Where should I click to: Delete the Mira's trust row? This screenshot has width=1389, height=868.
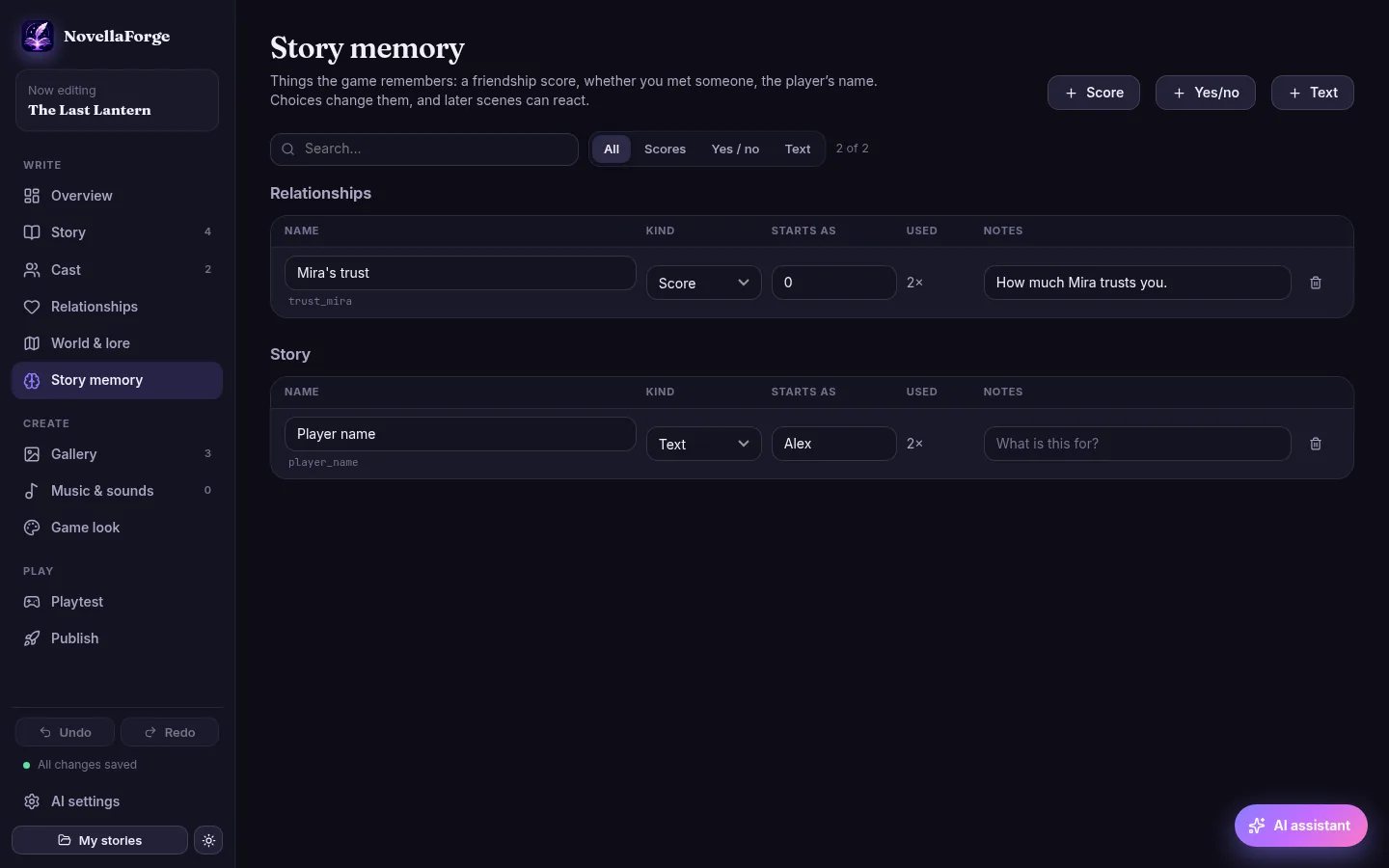point(1316,283)
